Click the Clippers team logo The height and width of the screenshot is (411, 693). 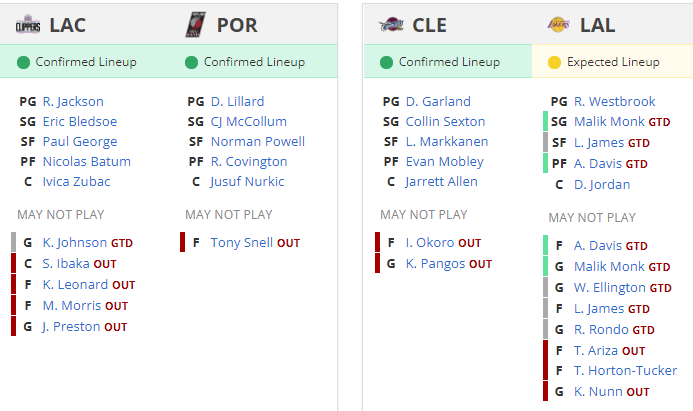(x=27, y=26)
